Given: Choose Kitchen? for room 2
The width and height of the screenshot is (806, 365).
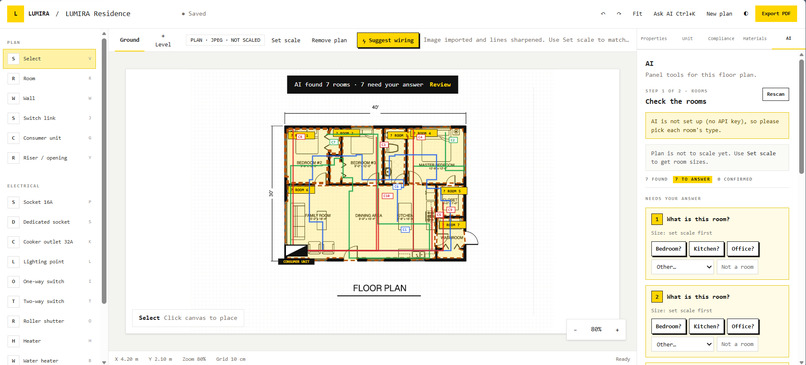Looking at the screenshot, I should click(706, 326).
